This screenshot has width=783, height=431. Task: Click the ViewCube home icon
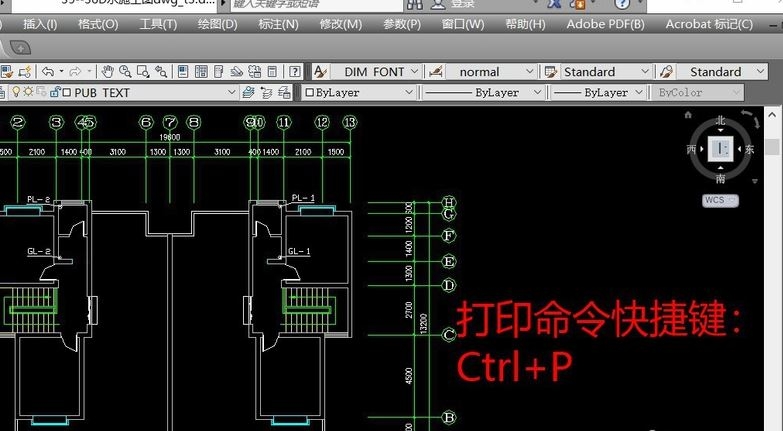tap(688, 115)
